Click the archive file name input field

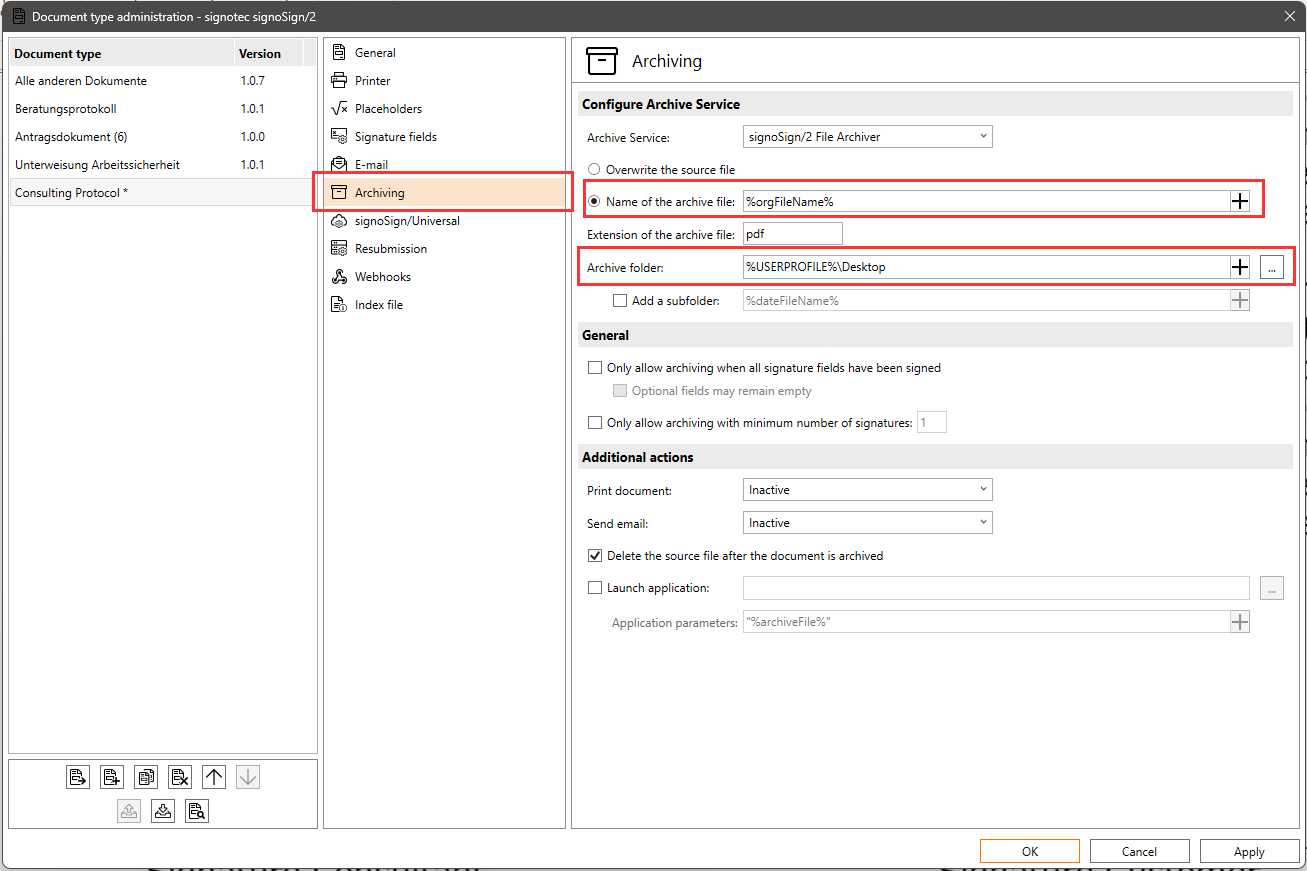coord(986,201)
